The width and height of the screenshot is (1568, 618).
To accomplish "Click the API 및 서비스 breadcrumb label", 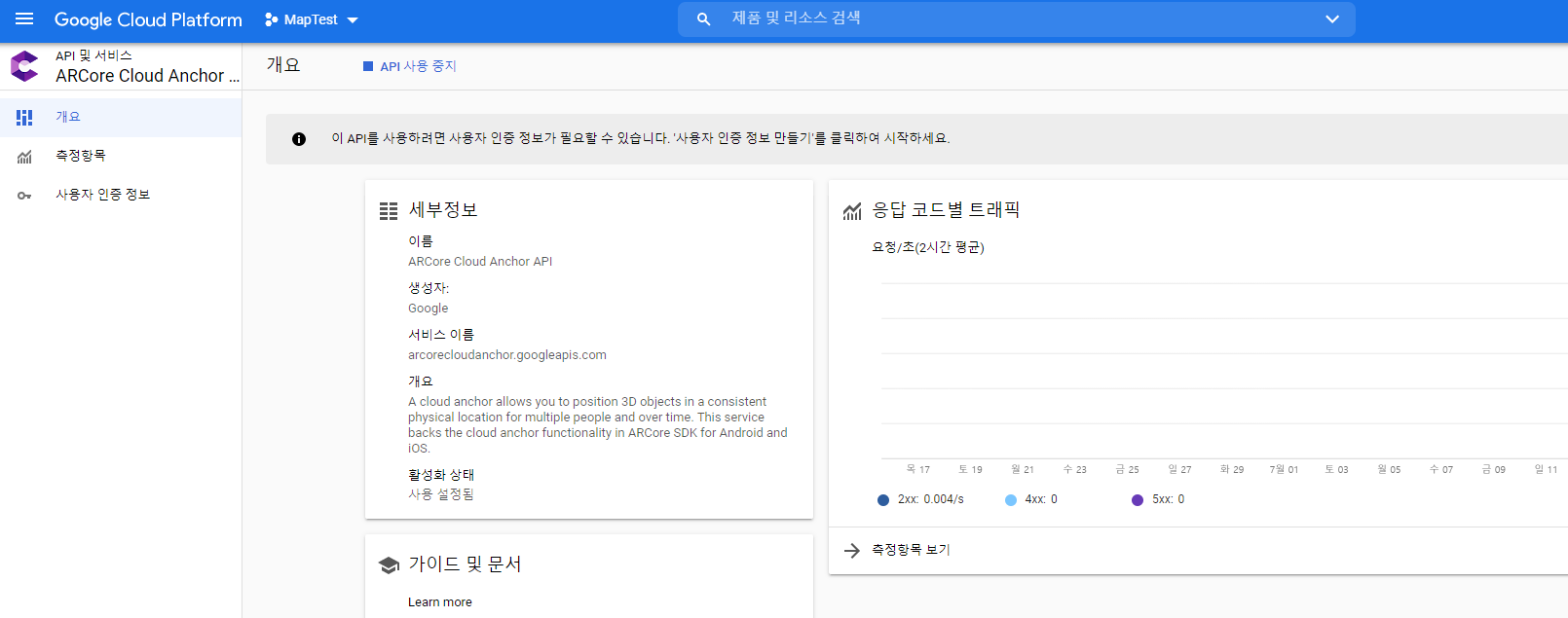I will (93, 55).
